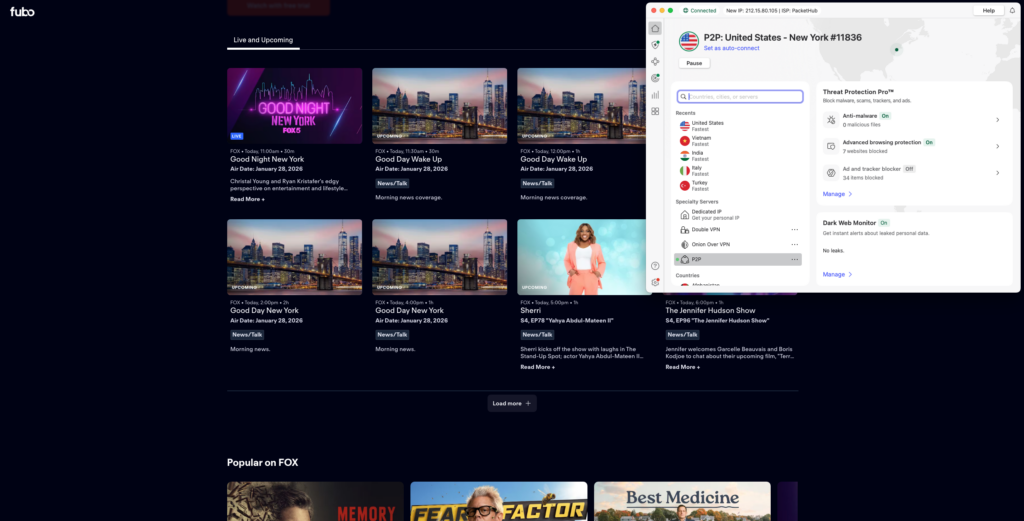Viewport: 1024px width, 521px height.
Task: Open the Best Medicine poster
Action: click(x=682, y=501)
